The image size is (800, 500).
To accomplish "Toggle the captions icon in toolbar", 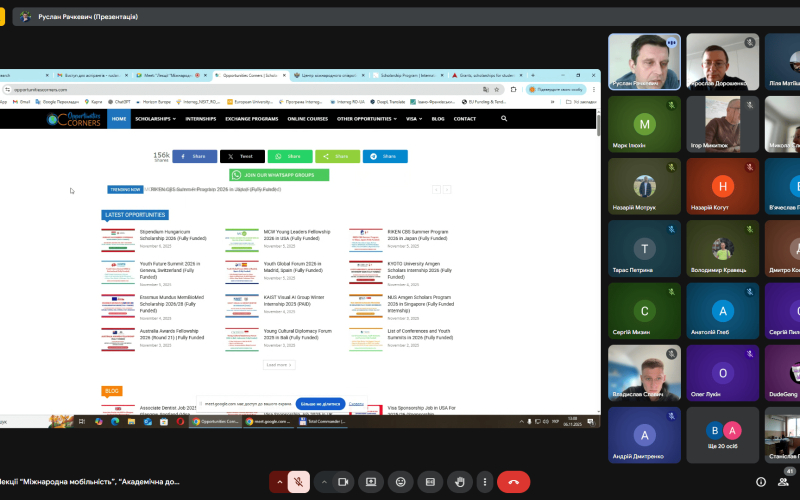I will point(430,481).
